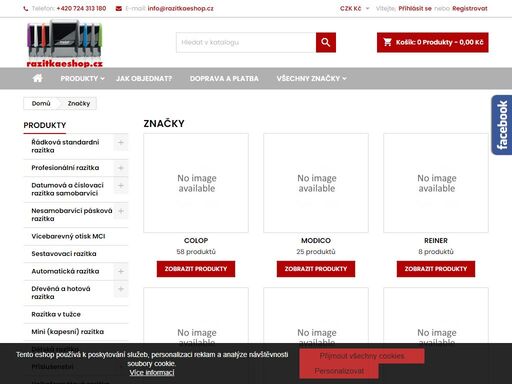Image resolution: width=512 pixels, height=384 pixels.
Task: Expand Dřevěná a hotová razítka category
Action: pyautogui.click(x=121, y=289)
